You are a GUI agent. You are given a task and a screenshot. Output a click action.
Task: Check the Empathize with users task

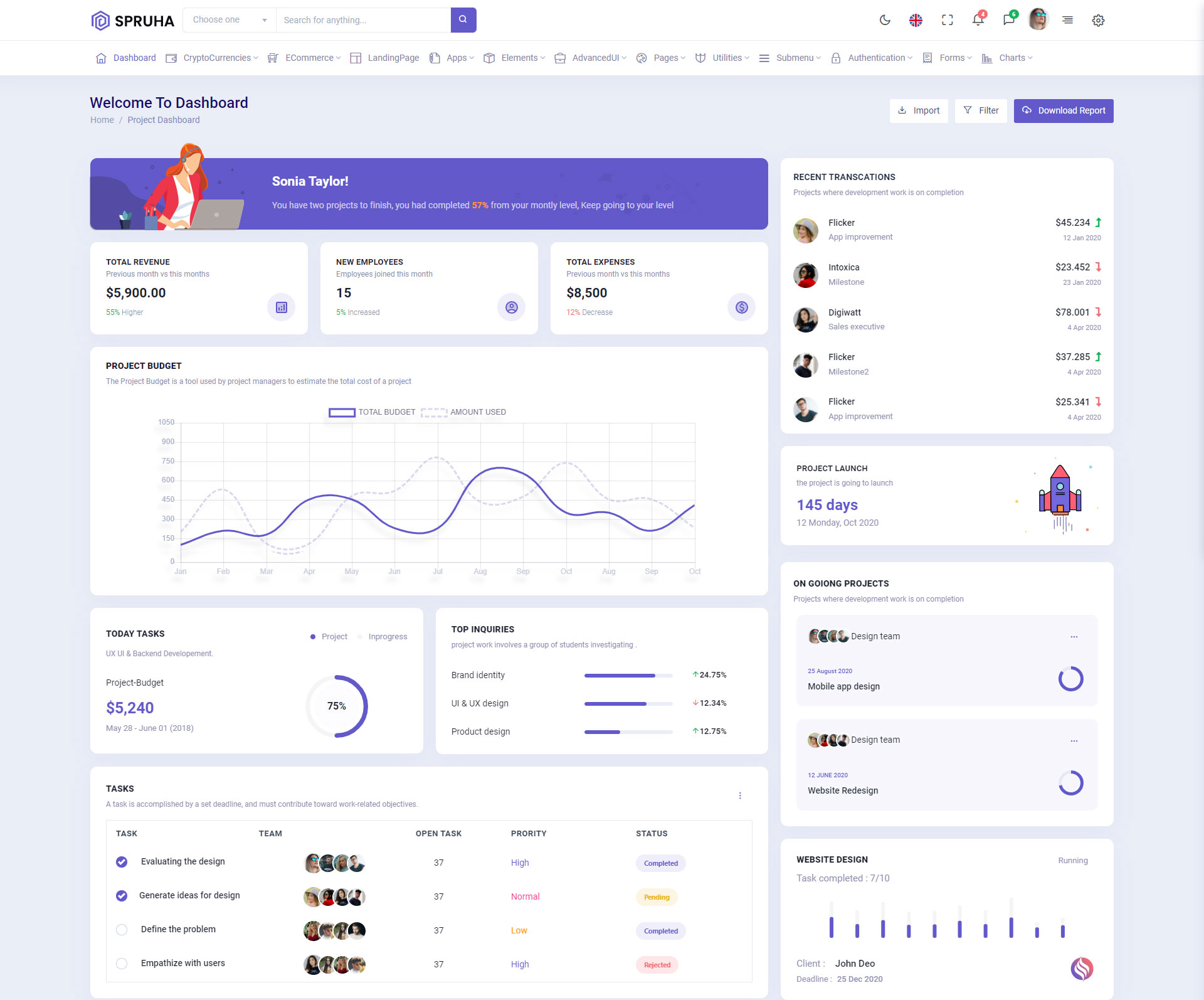pyautogui.click(x=122, y=964)
